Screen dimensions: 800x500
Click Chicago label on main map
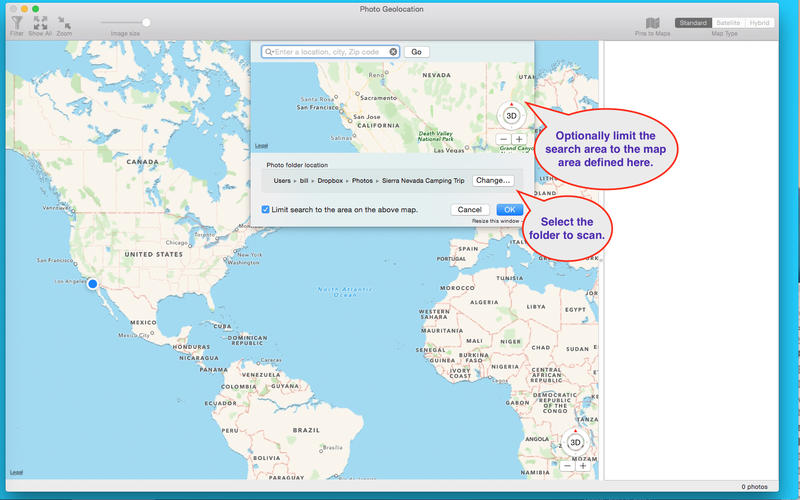coord(177,243)
